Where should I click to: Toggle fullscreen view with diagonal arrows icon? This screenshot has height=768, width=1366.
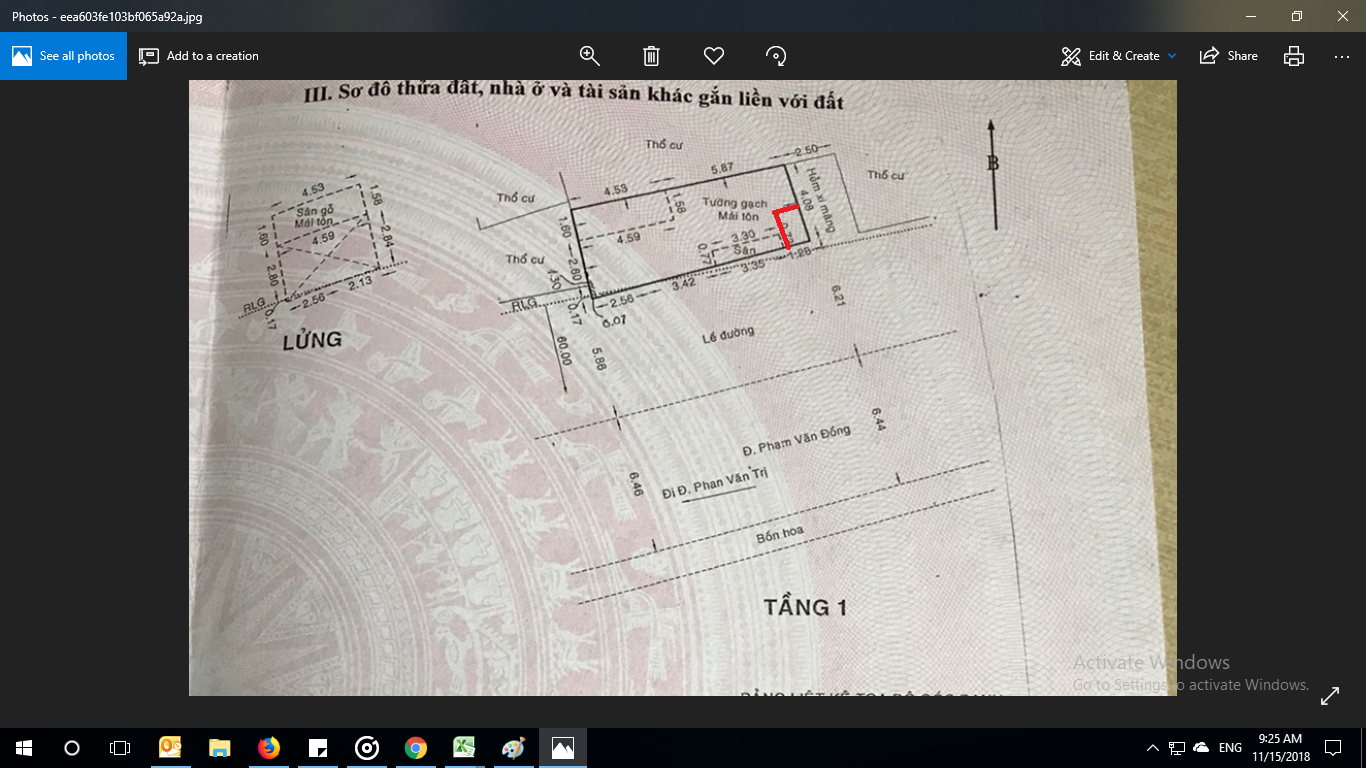(x=1330, y=696)
